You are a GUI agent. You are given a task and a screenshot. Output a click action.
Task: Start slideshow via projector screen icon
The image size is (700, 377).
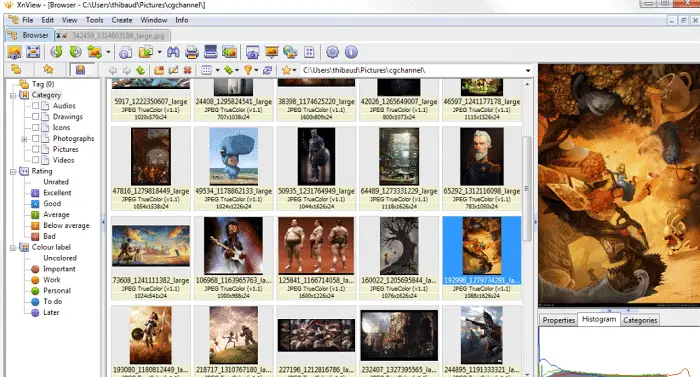coord(271,52)
